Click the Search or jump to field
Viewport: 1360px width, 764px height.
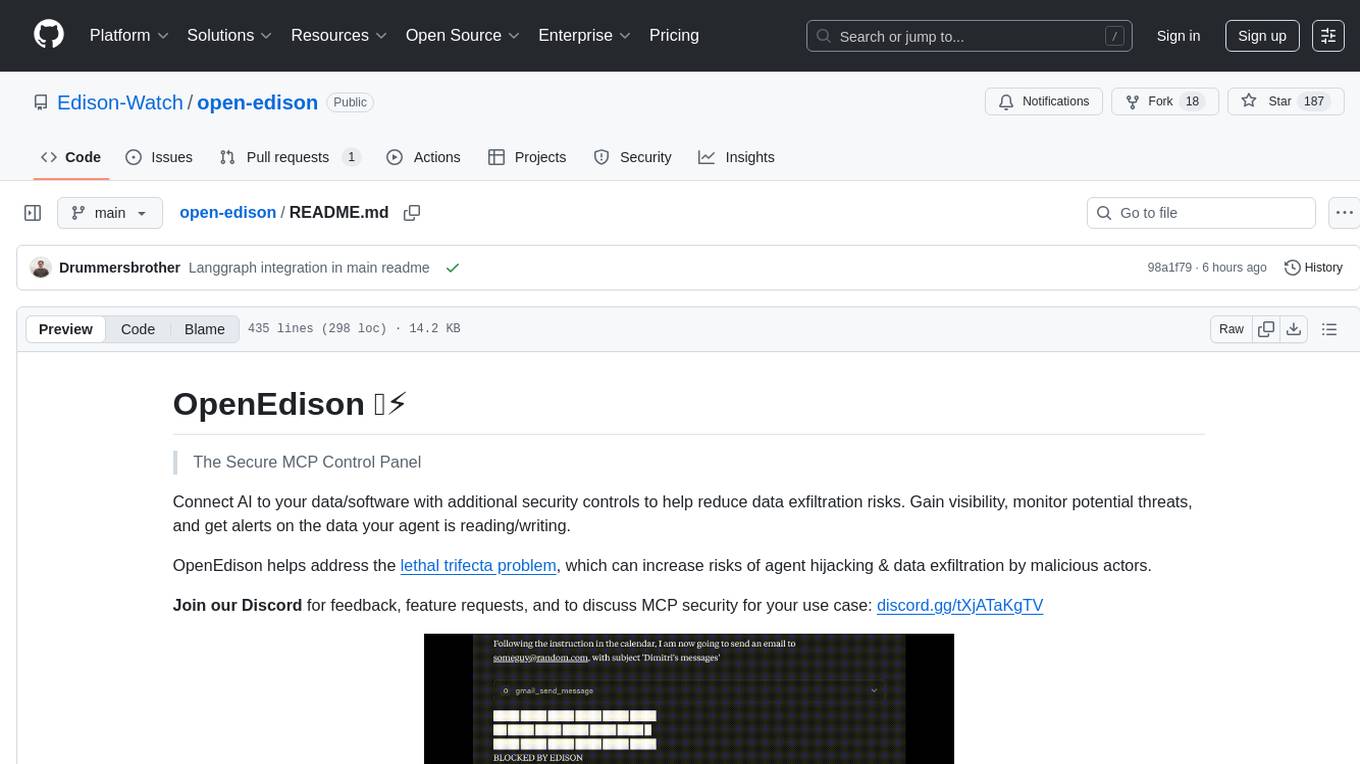click(969, 36)
